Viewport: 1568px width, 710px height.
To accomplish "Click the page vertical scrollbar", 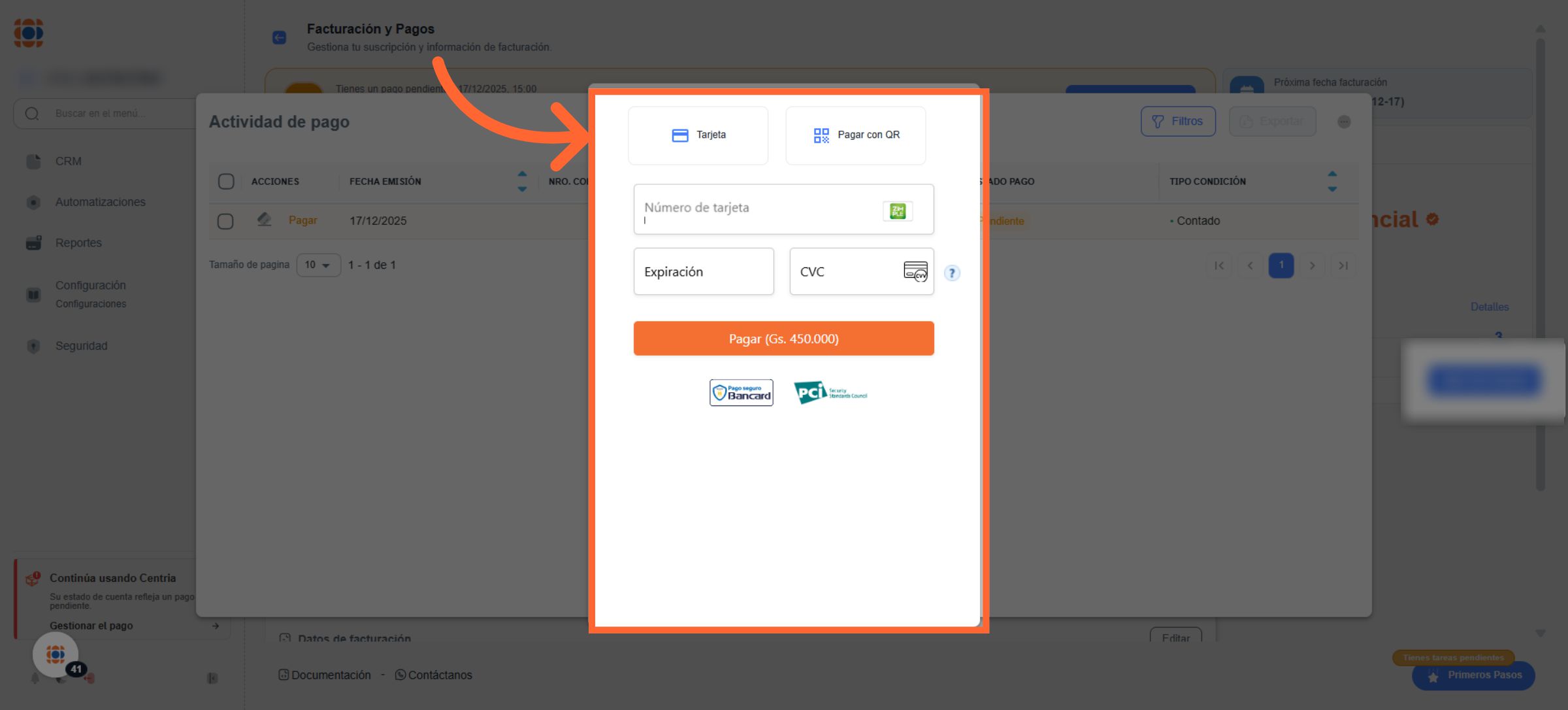I will pyautogui.click(x=1540, y=262).
